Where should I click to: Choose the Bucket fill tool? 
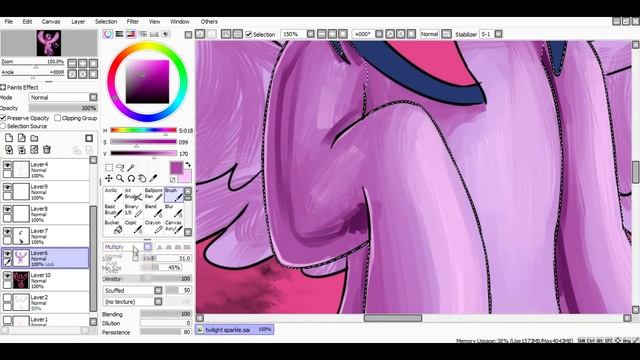pyautogui.click(x=113, y=227)
